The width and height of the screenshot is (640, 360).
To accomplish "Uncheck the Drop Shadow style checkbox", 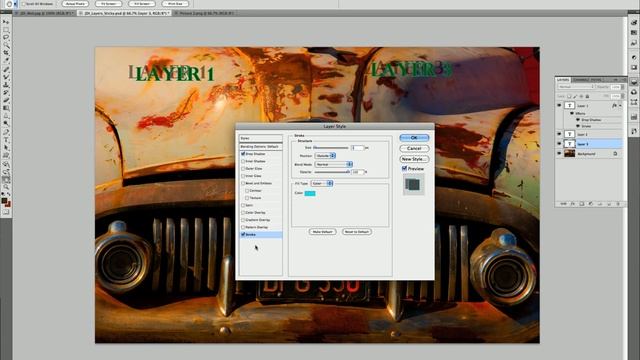I will tap(243, 154).
